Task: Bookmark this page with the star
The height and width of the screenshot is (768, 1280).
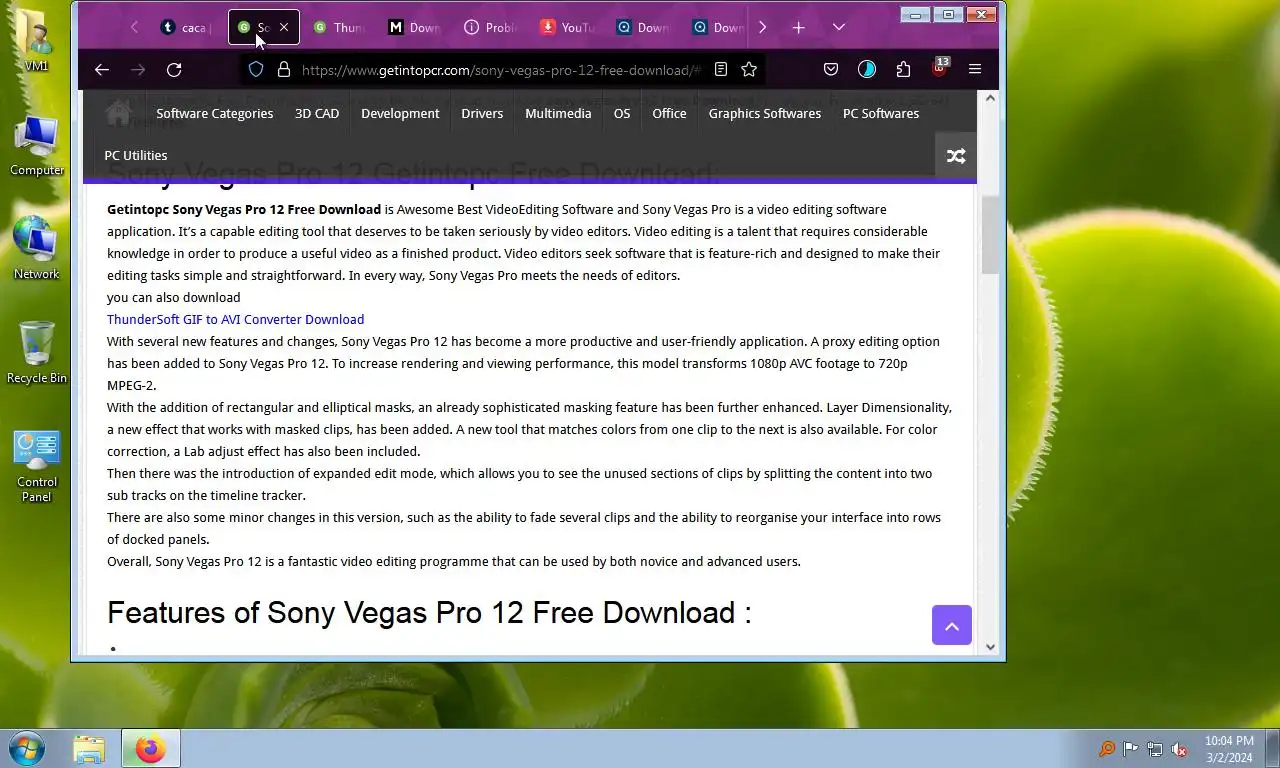Action: 749,69
